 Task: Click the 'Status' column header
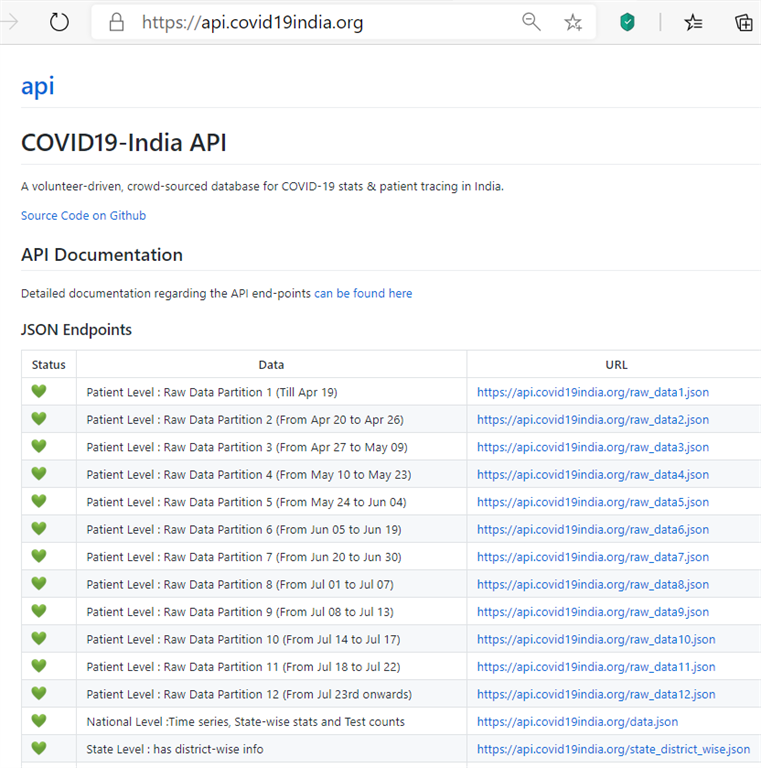coord(48,365)
